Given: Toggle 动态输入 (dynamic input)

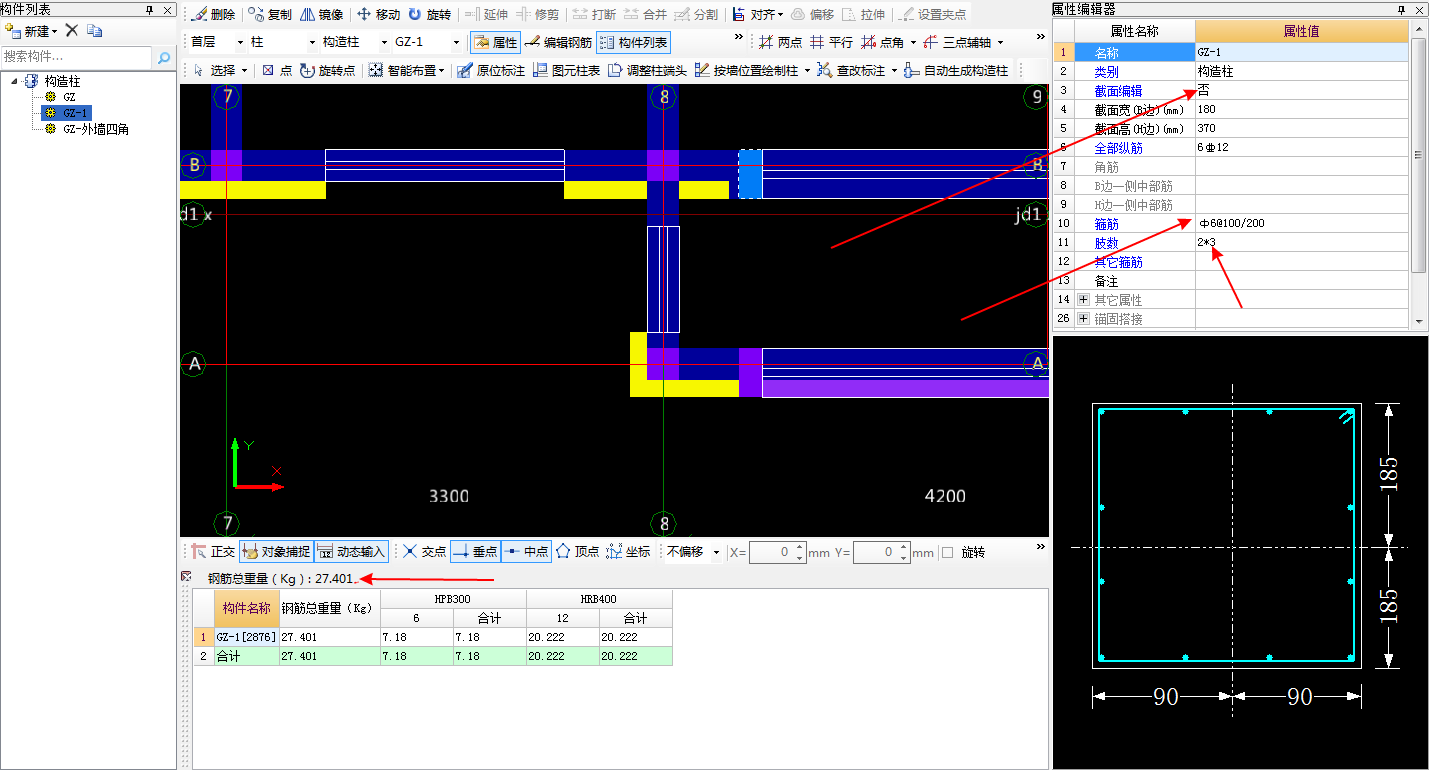Looking at the screenshot, I should point(351,552).
